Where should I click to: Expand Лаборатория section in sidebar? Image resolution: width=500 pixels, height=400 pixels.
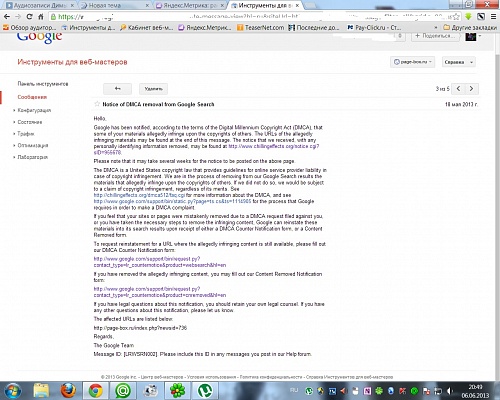click(33, 157)
